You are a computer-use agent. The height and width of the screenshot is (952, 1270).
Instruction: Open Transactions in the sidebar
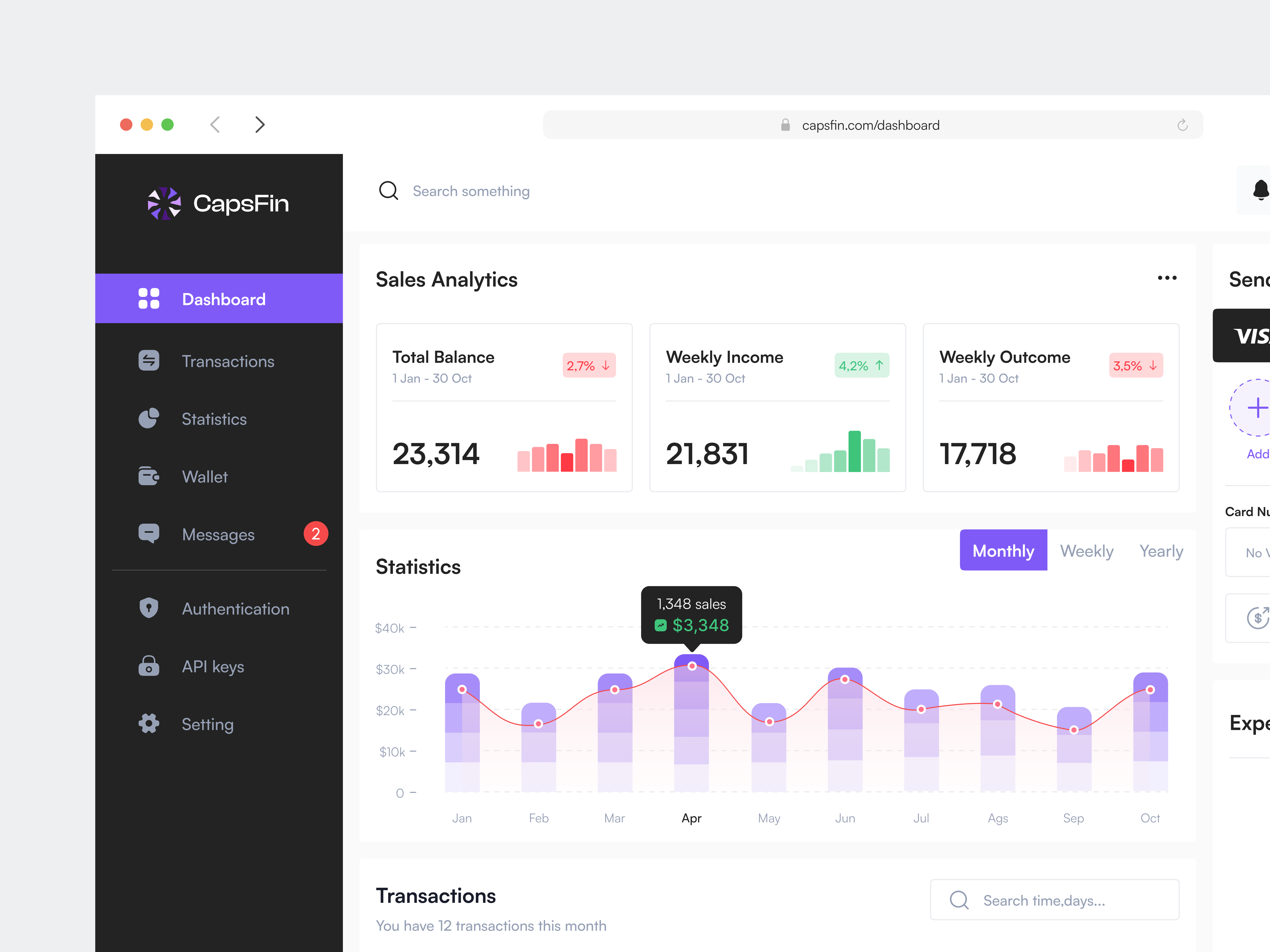coord(219,361)
